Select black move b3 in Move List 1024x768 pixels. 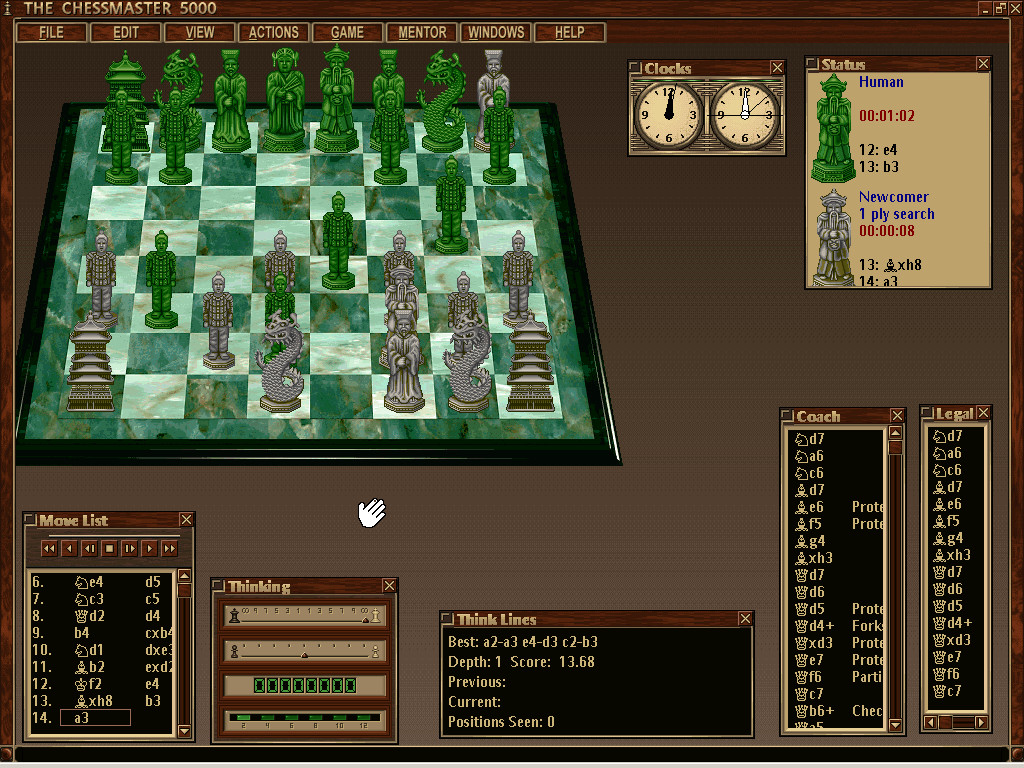click(x=153, y=701)
